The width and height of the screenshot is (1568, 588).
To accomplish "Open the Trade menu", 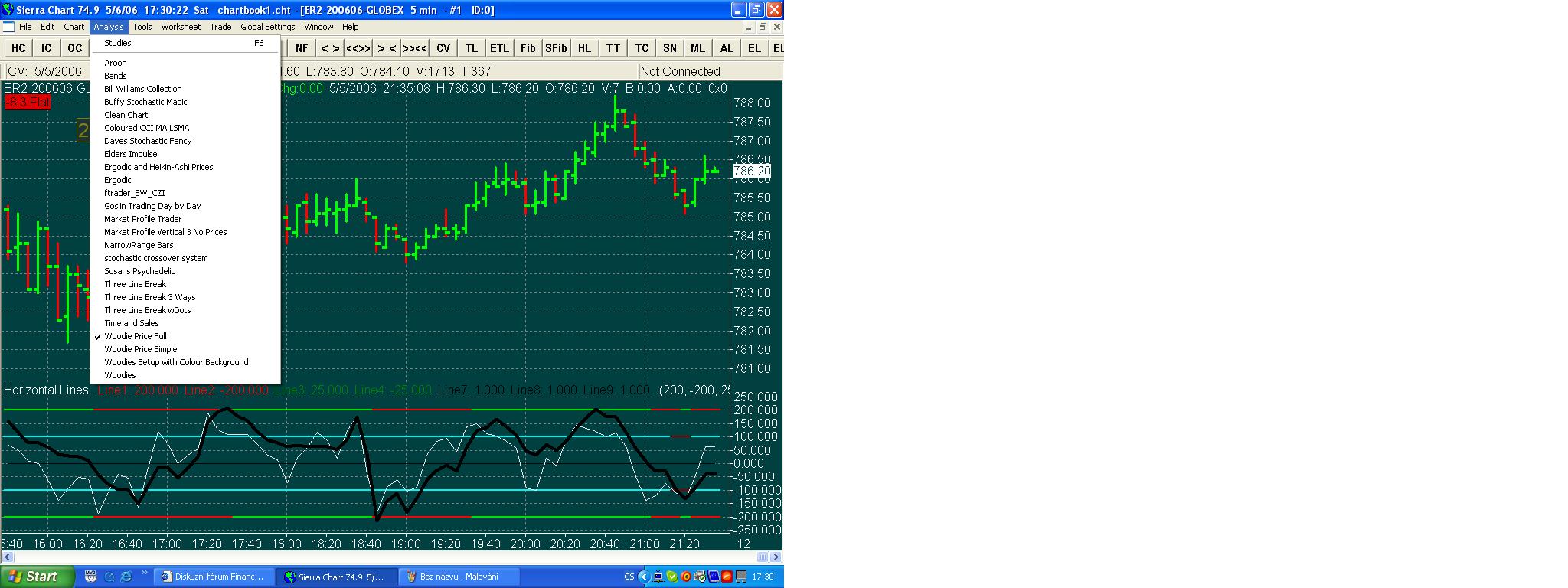I will point(220,27).
